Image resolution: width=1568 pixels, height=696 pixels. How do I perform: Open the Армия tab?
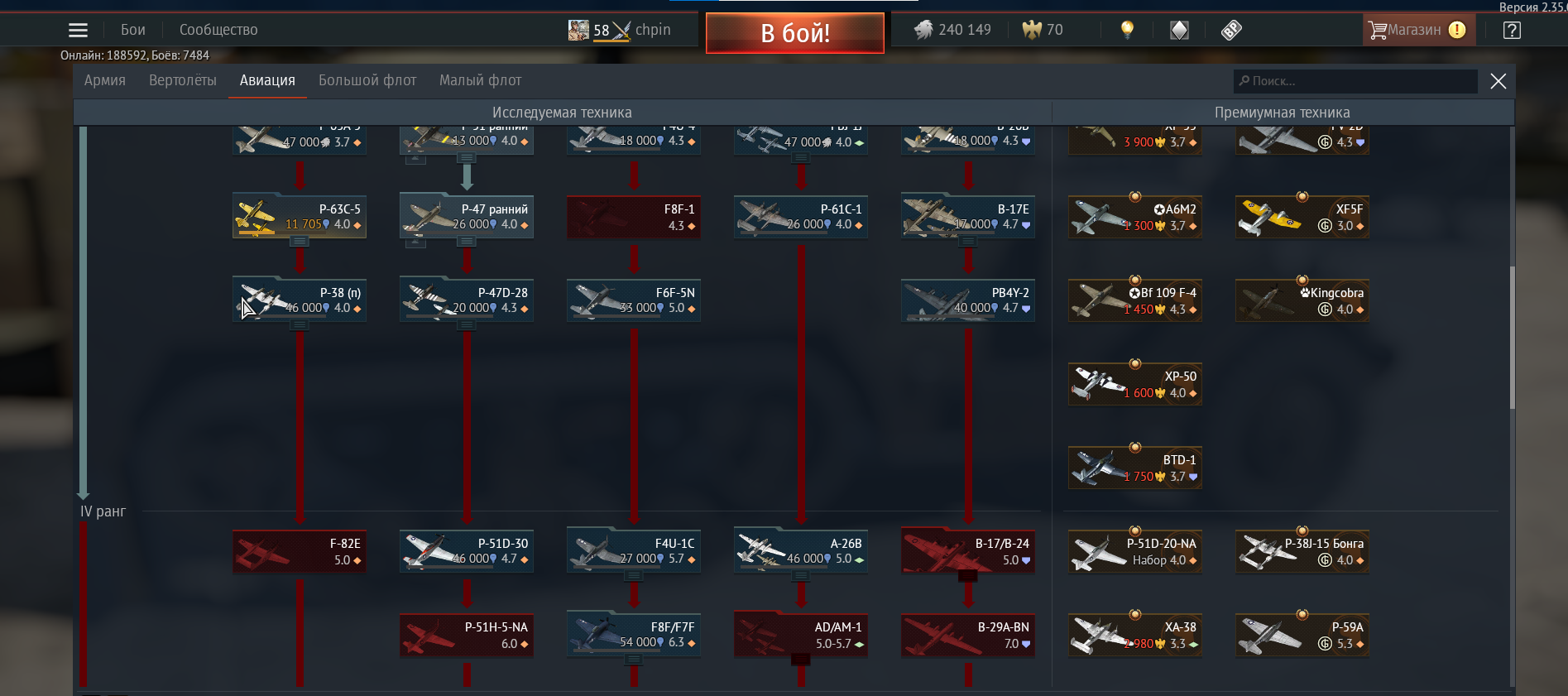105,80
